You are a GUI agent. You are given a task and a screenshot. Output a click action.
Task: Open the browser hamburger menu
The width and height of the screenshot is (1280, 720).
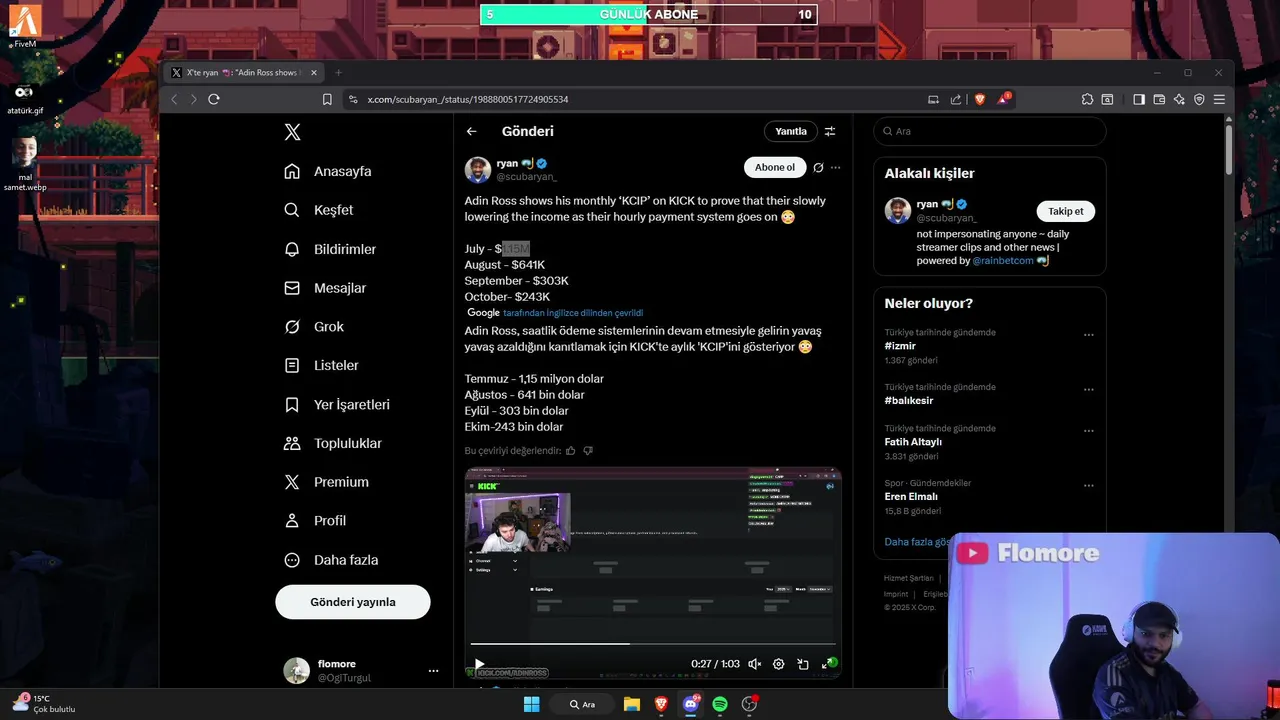1219,99
